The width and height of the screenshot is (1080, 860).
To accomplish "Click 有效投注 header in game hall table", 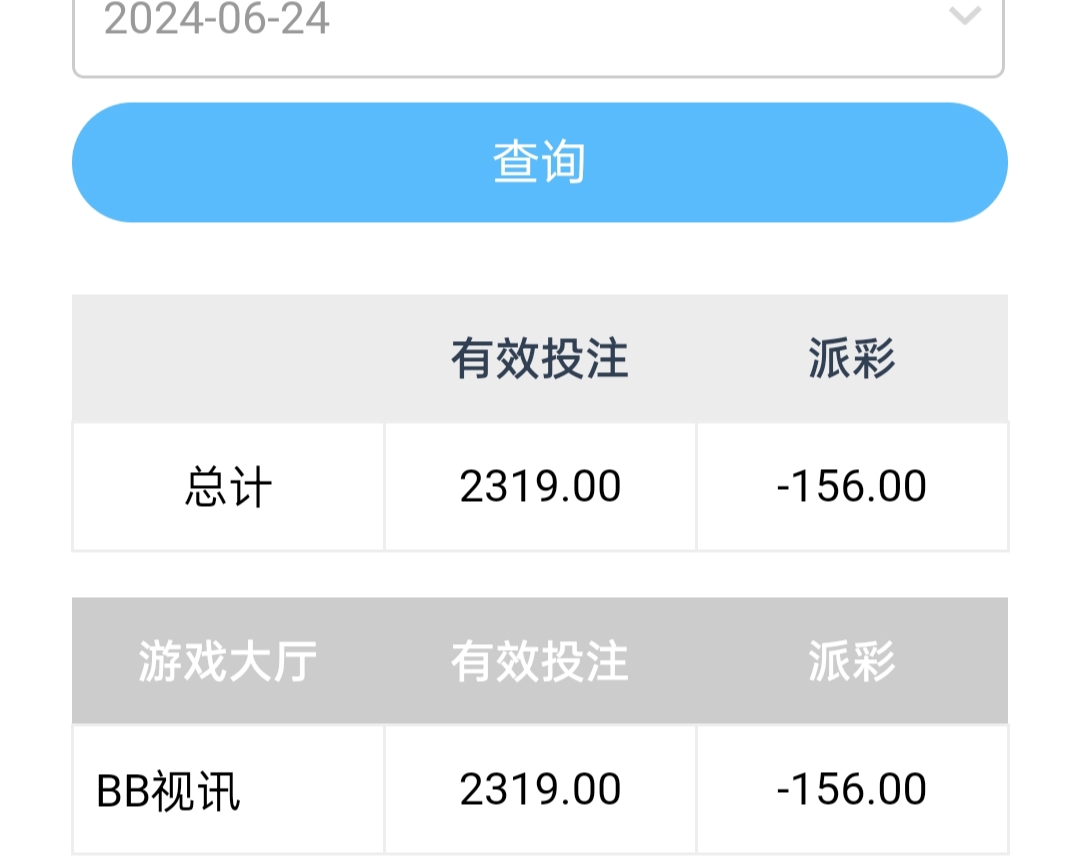I will click(x=540, y=662).
